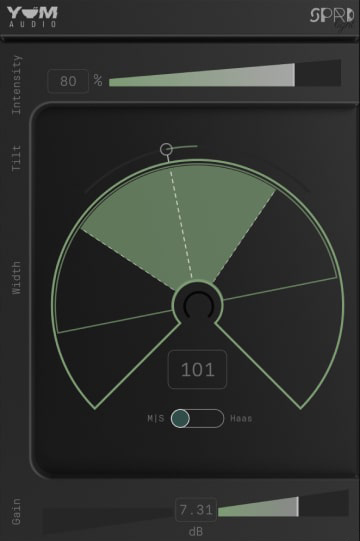
Task: Click the Gain label
Action: (x=16, y=512)
